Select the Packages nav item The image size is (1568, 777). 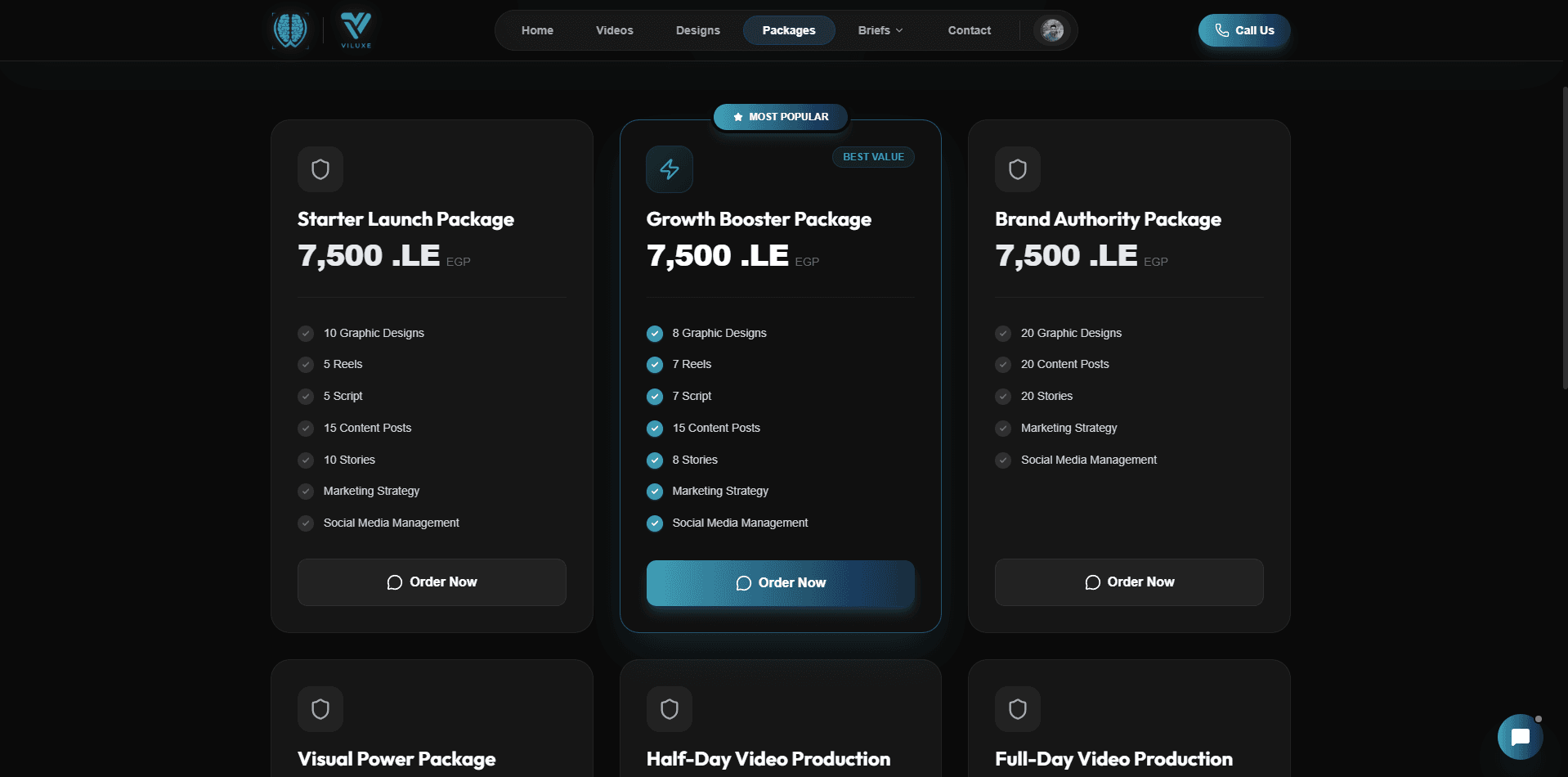789,30
